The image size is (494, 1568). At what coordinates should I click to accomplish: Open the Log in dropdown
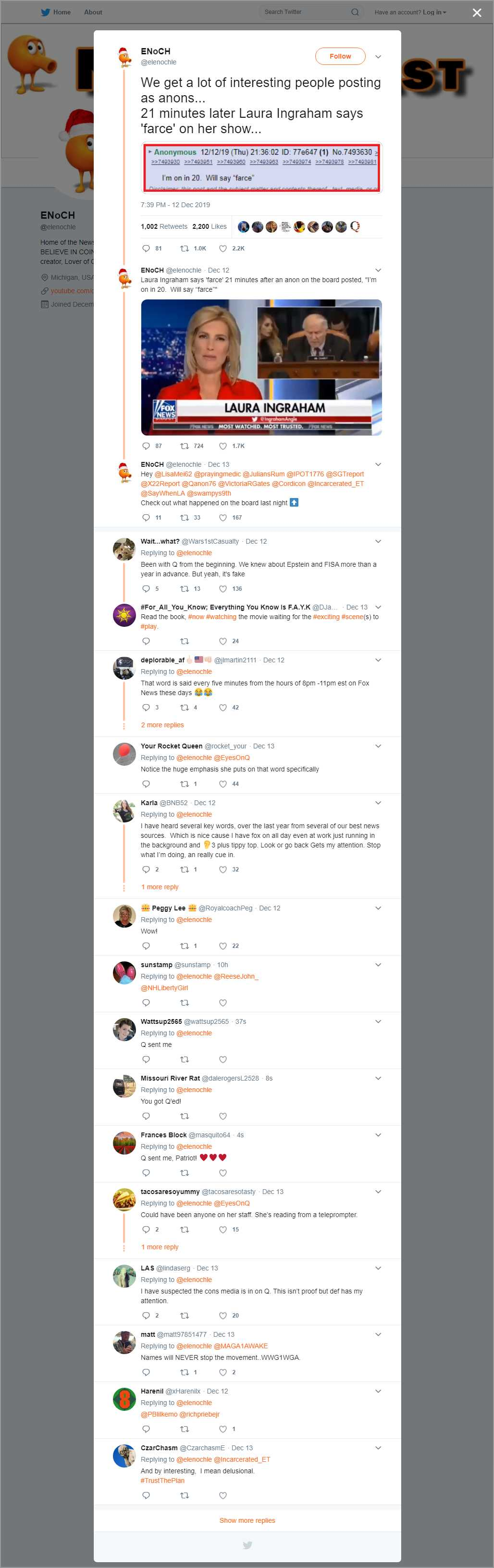[x=434, y=12]
